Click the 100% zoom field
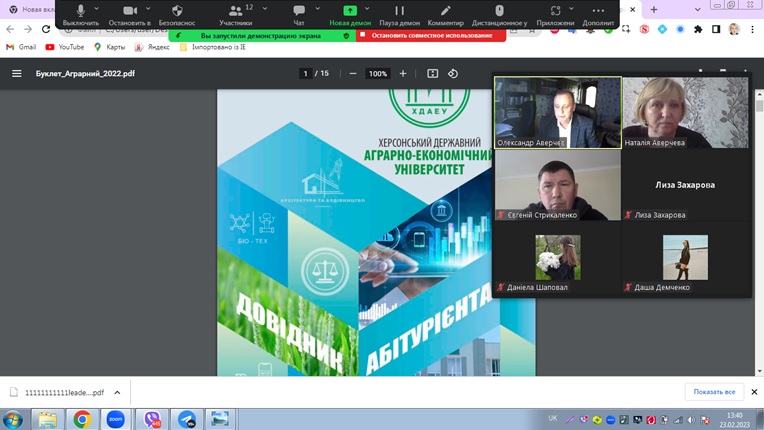The height and width of the screenshot is (430, 764). [x=378, y=74]
